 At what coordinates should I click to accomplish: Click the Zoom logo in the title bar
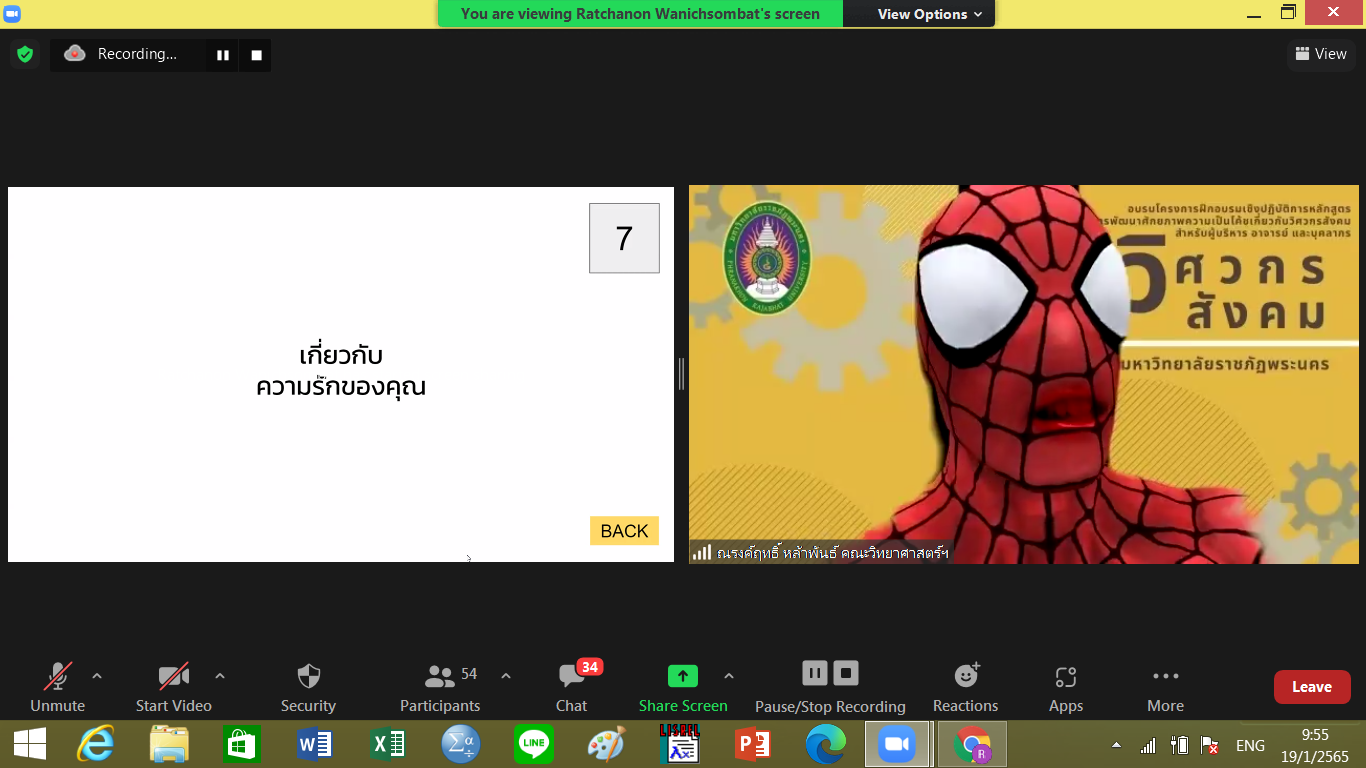click(x=11, y=14)
